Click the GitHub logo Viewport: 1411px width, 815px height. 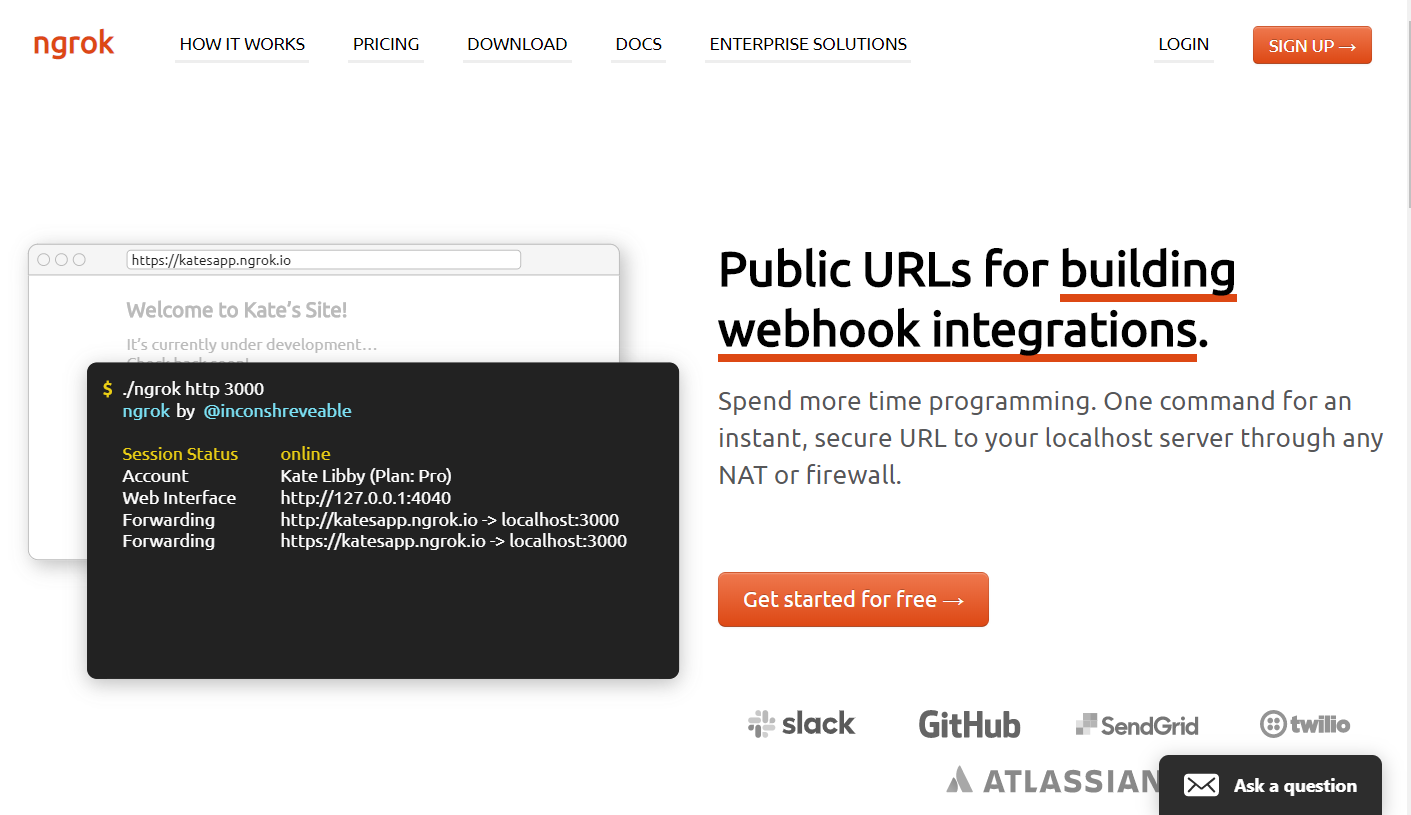coord(969,724)
